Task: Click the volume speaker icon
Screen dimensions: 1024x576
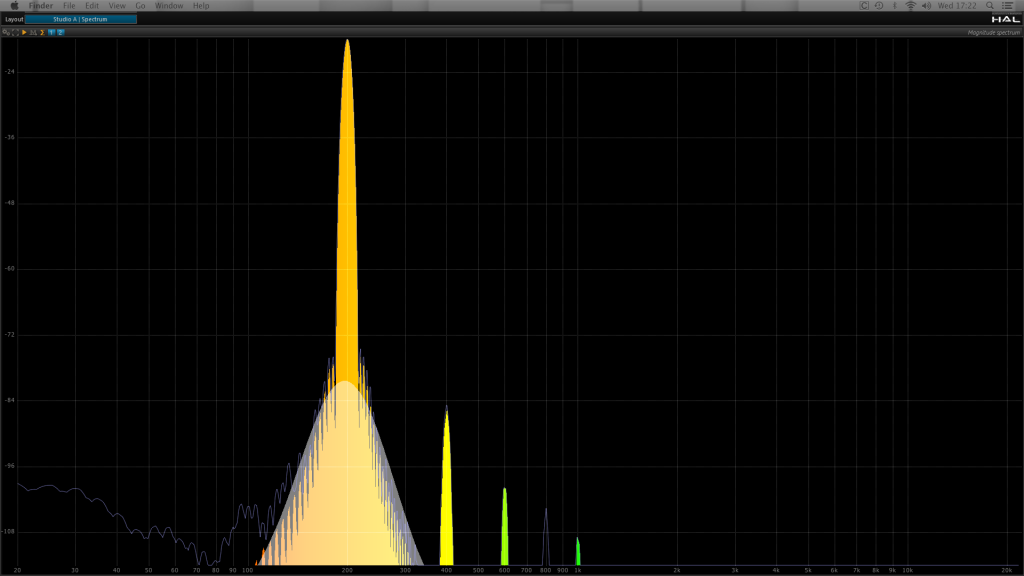Action: [926, 5]
